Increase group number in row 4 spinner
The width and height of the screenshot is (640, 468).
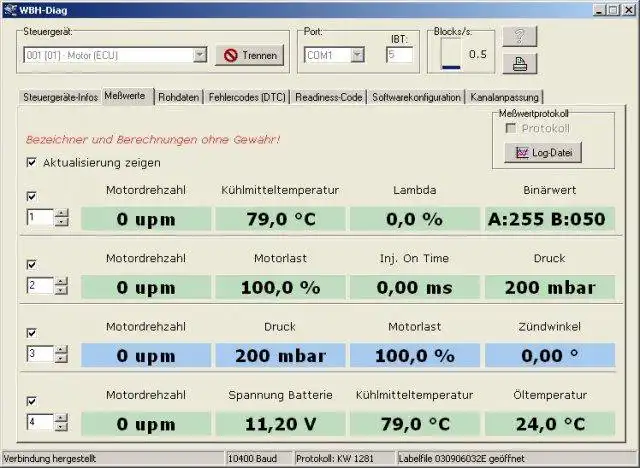click(x=62, y=417)
